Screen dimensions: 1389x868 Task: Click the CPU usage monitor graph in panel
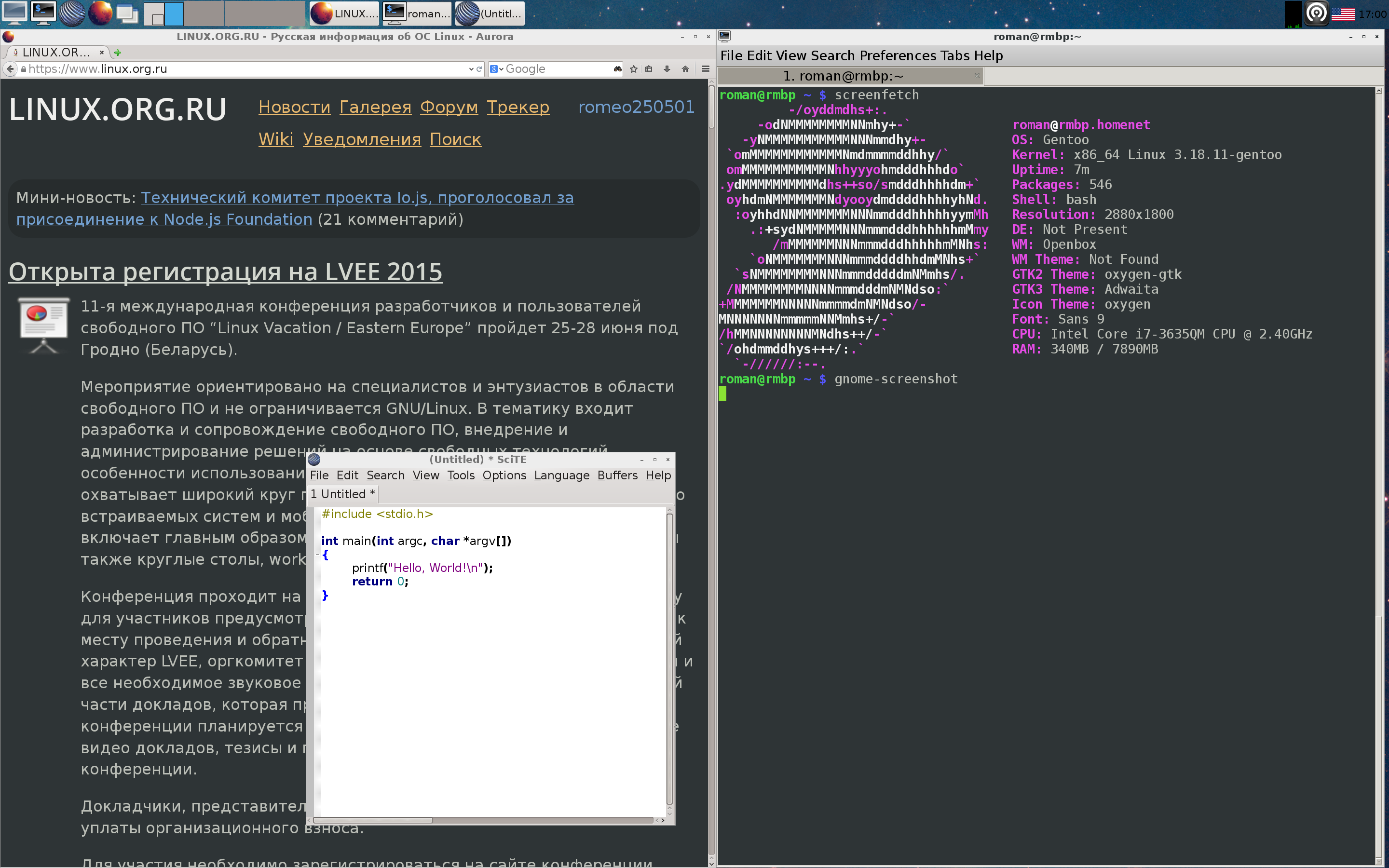(x=1293, y=14)
